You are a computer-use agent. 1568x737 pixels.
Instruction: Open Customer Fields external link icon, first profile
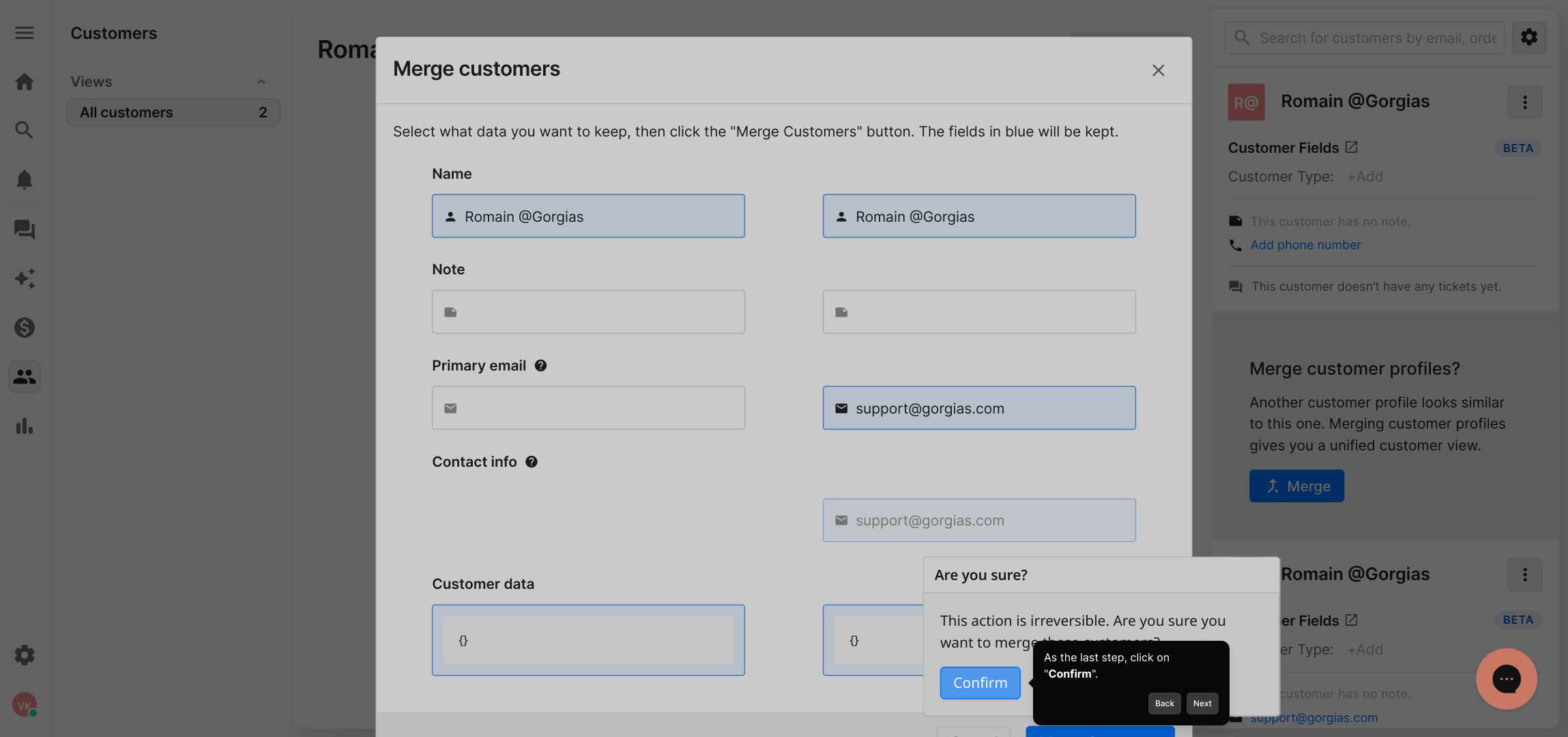(x=1351, y=147)
